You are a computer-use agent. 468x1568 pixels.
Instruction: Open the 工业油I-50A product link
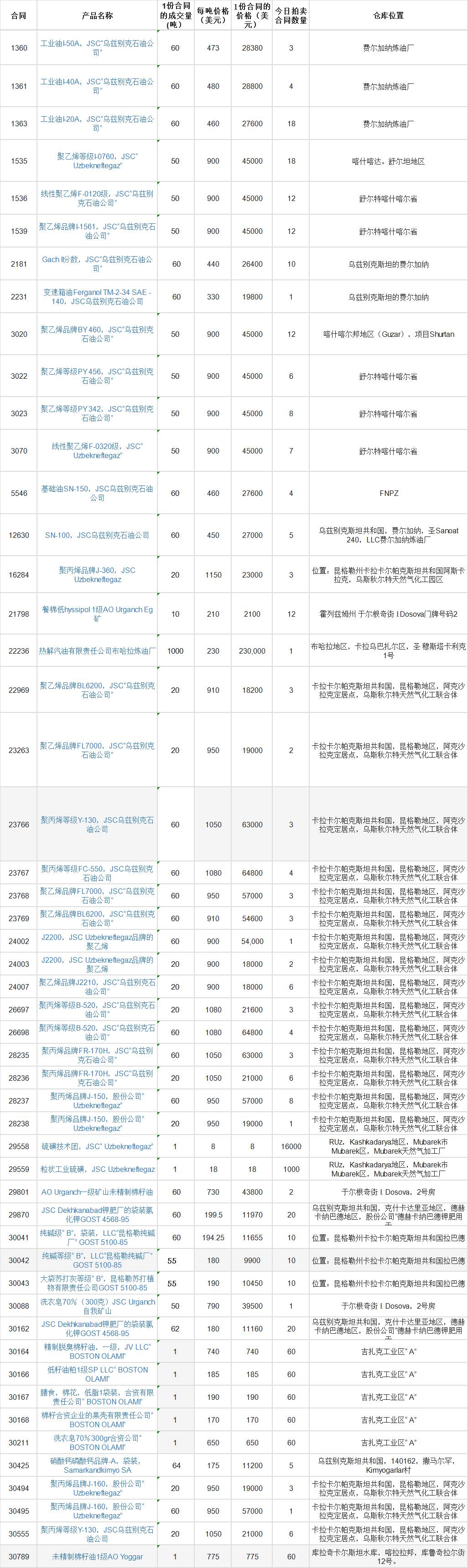[97, 47]
